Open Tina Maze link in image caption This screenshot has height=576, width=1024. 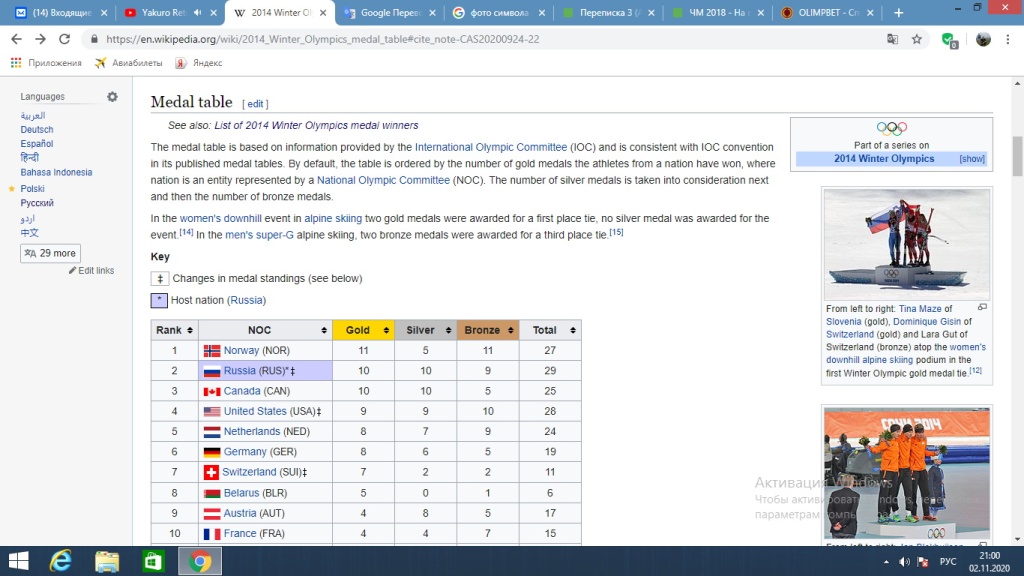click(920, 309)
